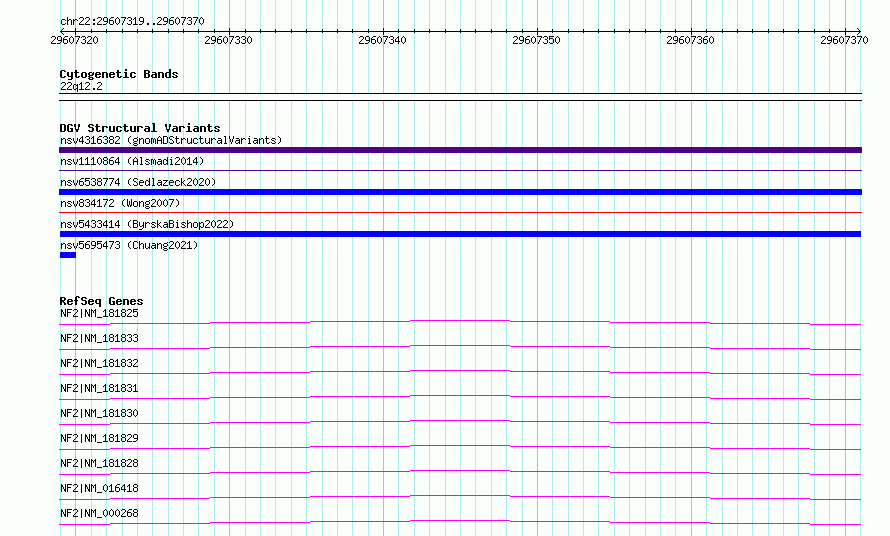Click the DGV Structural Variants track title

pos(140,128)
